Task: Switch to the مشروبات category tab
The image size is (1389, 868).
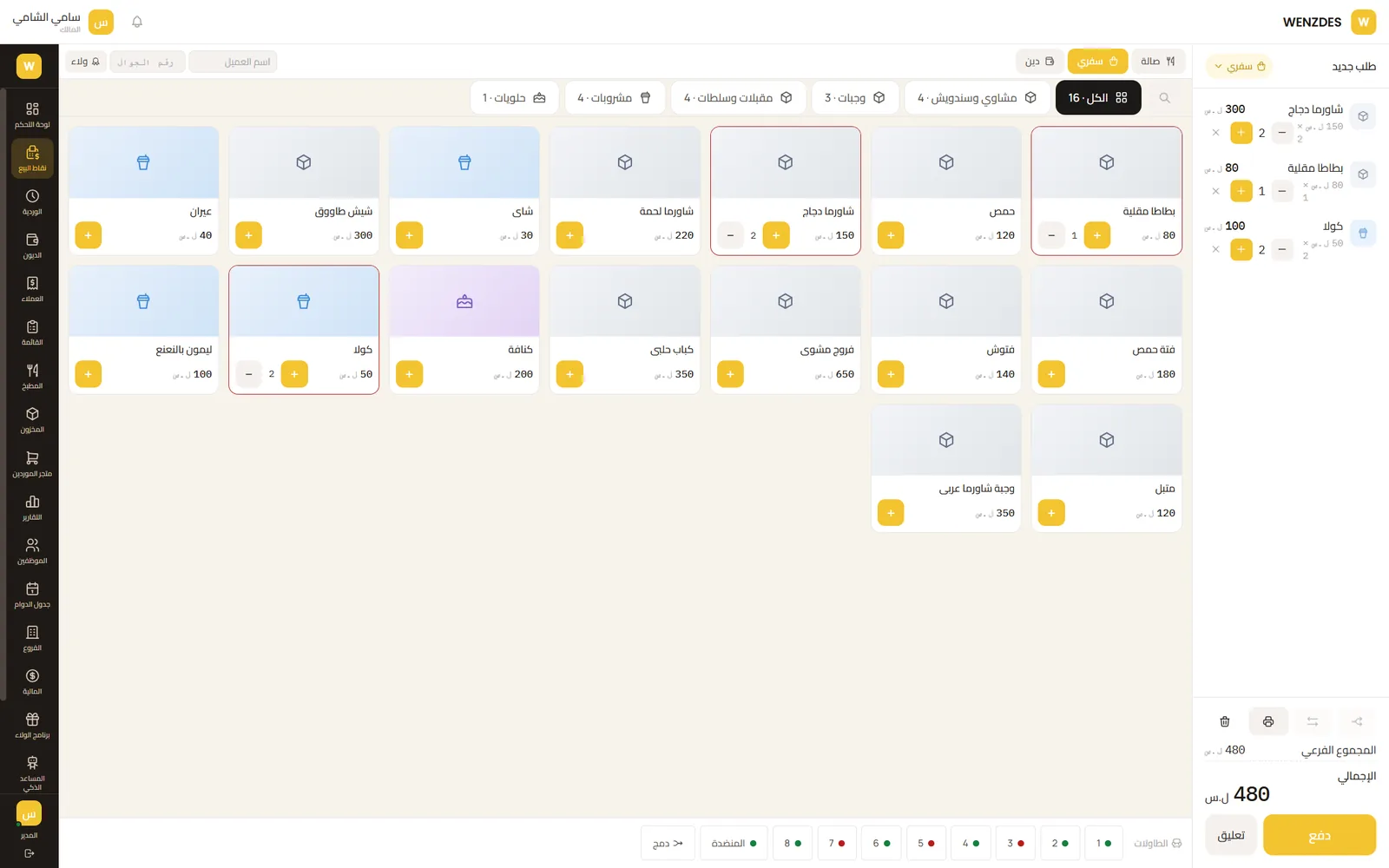Action: [615, 98]
